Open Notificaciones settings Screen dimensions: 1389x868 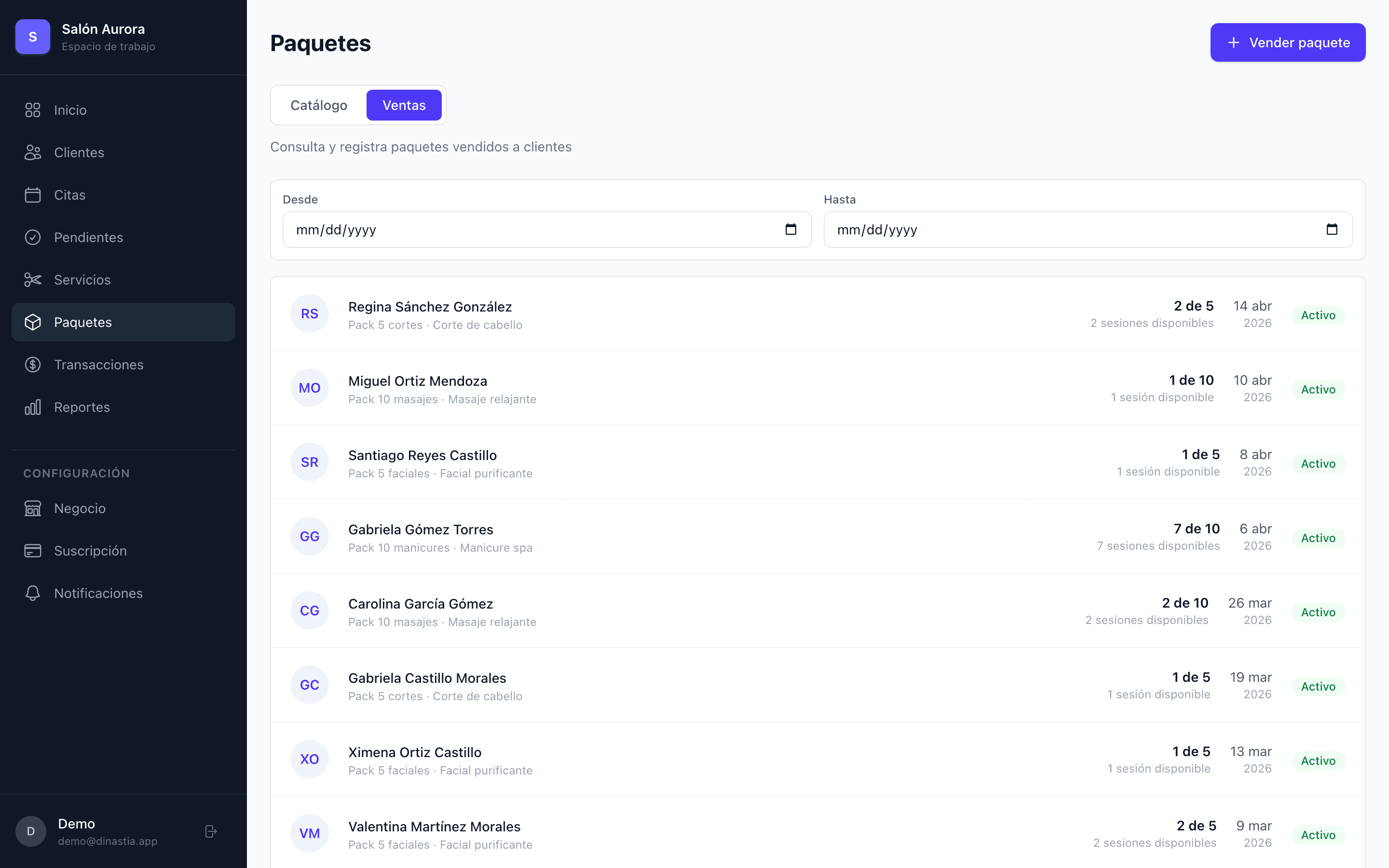[123, 594]
